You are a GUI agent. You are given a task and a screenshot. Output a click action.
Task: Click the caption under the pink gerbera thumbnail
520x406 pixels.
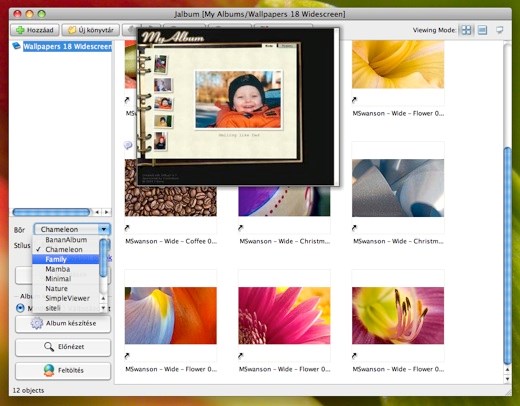pyautogui.click(x=285, y=369)
